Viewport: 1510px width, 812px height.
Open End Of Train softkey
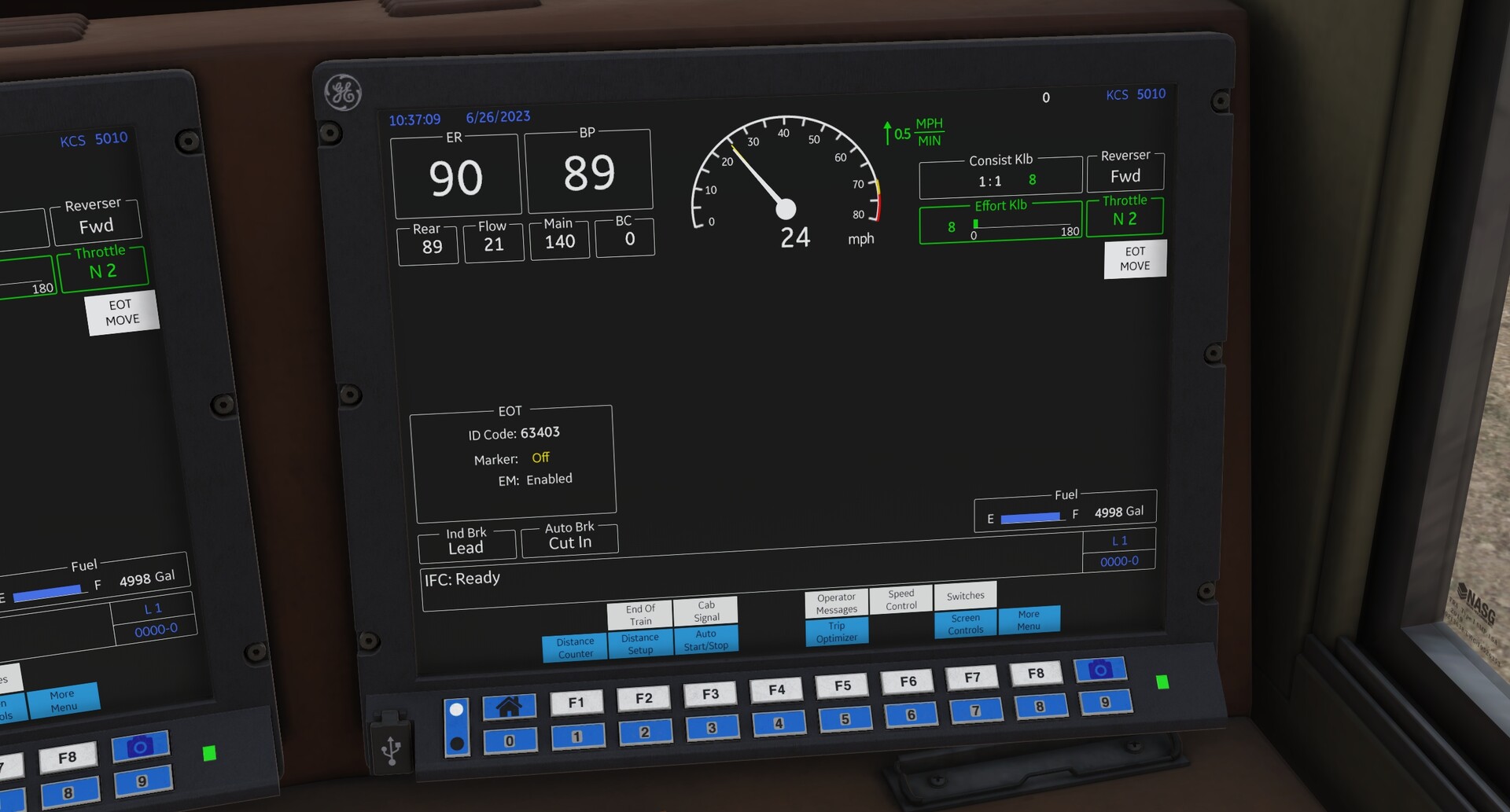click(640, 615)
